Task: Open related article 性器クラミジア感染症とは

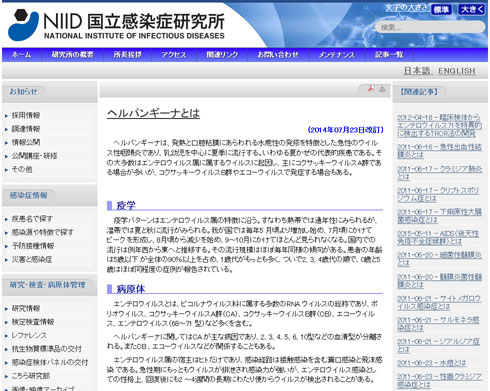Action: pyautogui.click(x=439, y=381)
